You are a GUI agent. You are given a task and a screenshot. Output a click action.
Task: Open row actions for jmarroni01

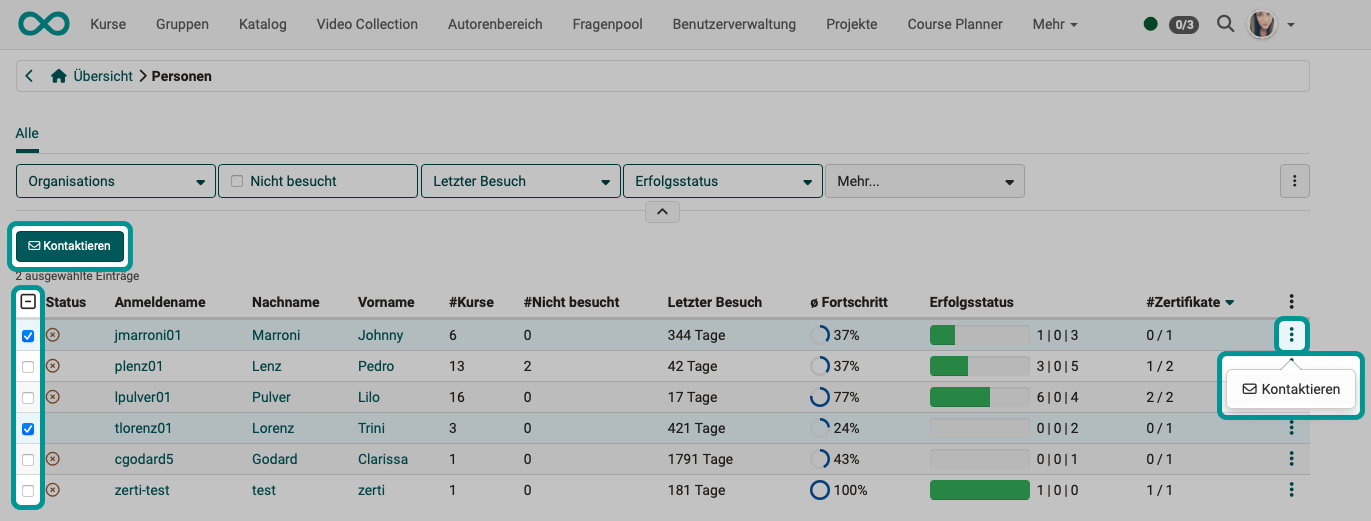click(x=1292, y=335)
